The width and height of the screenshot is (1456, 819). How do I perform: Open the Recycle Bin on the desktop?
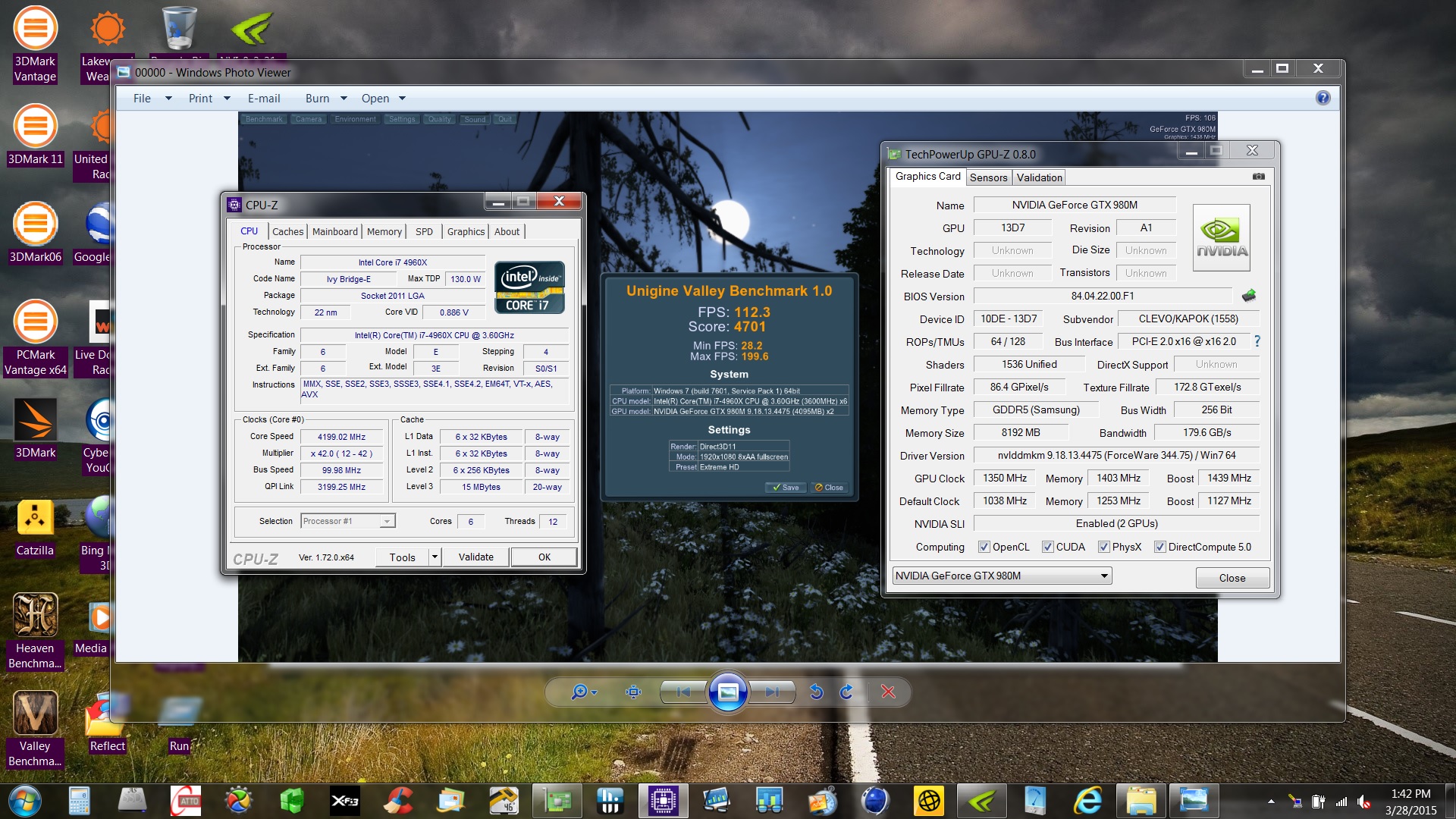(x=180, y=29)
